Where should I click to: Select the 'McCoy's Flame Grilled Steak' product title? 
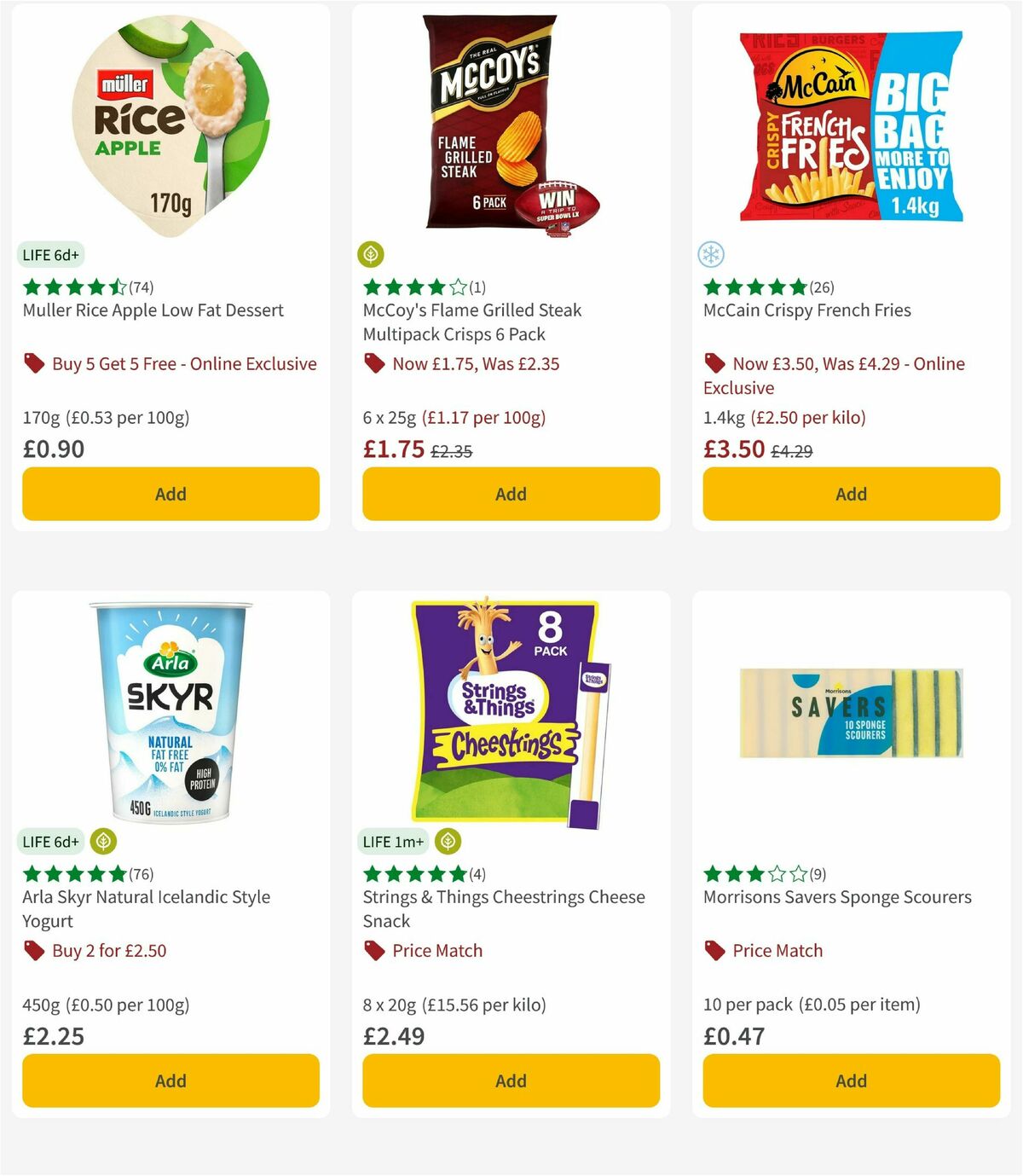pos(470,322)
